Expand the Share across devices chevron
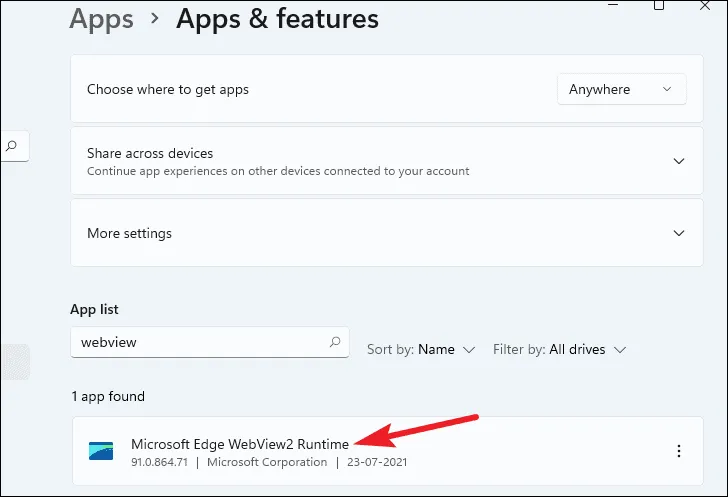 tap(679, 161)
